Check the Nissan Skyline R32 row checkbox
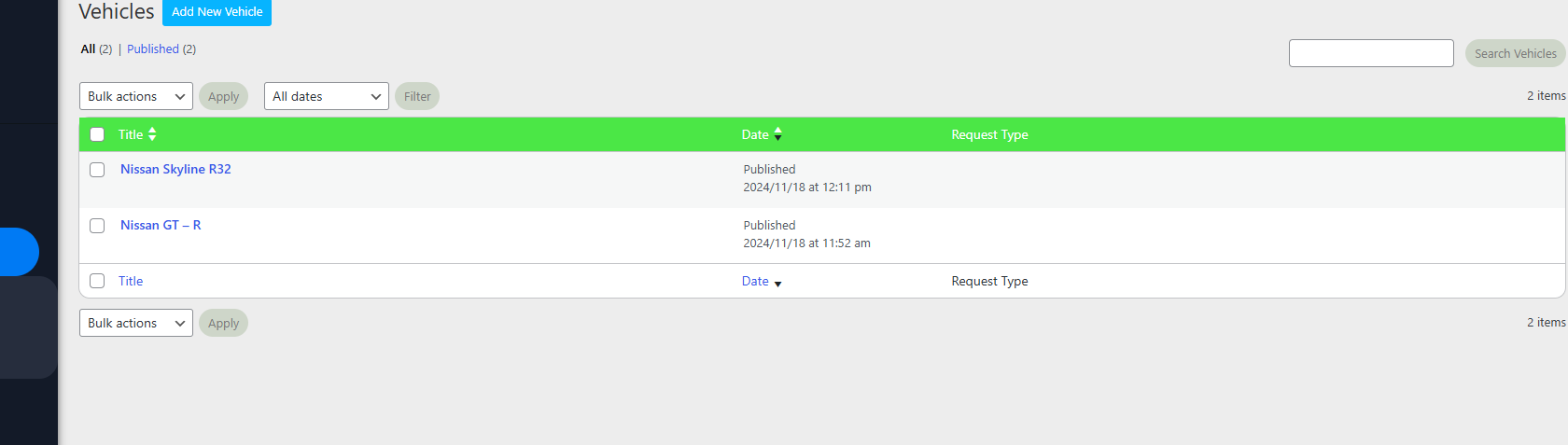Viewport: 1568px width, 445px height. pos(97,170)
